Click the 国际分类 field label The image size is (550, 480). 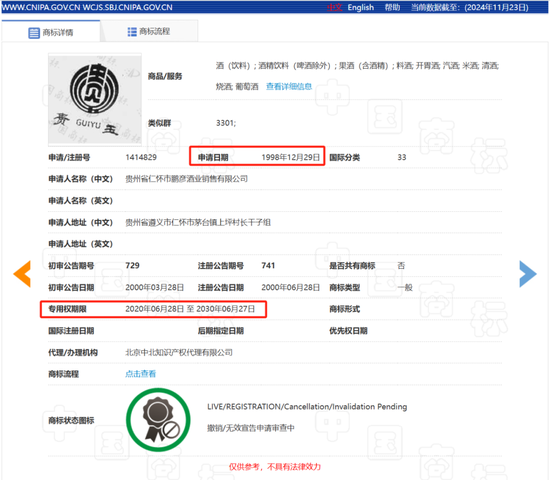pyautogui.click(x=344, y=157)
